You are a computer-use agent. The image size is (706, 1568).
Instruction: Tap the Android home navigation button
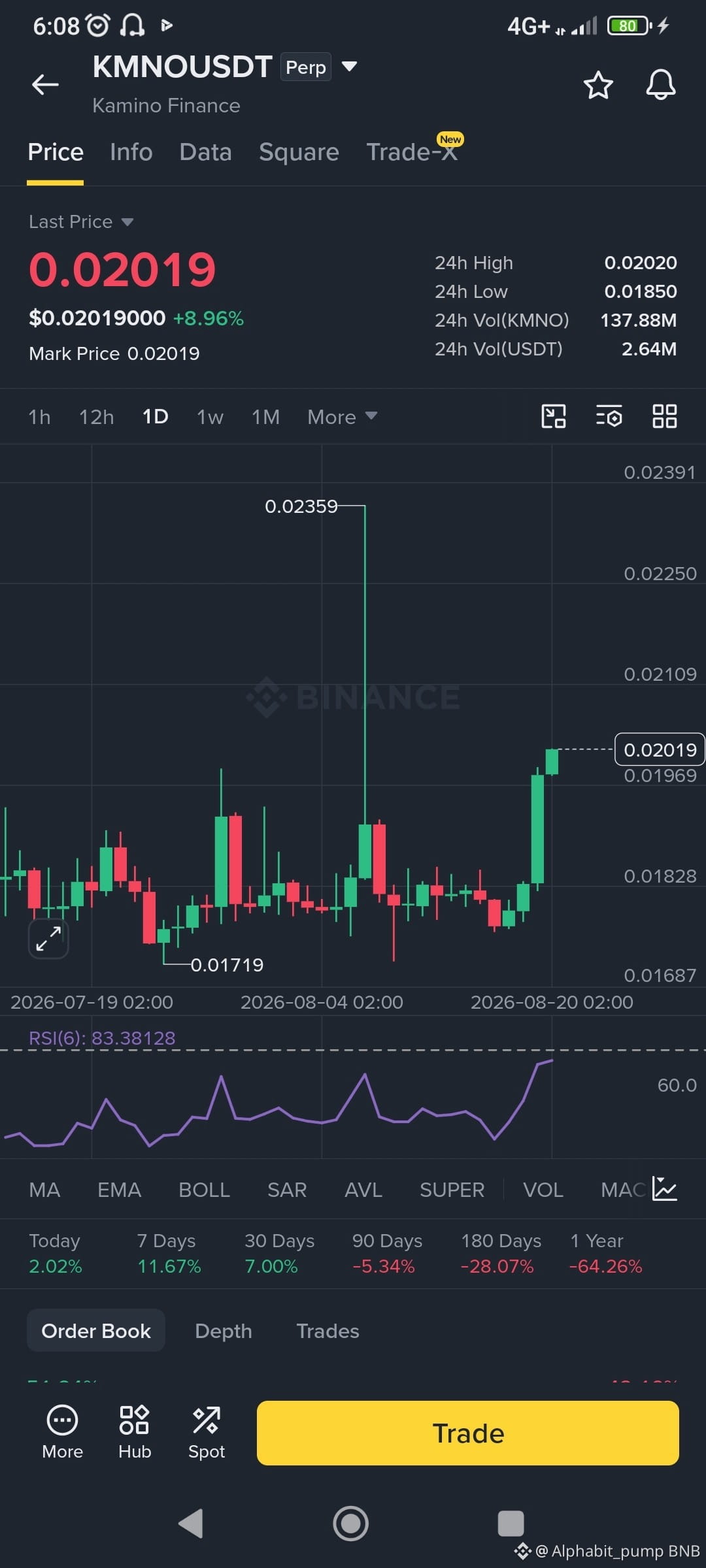coord(351,1524)
